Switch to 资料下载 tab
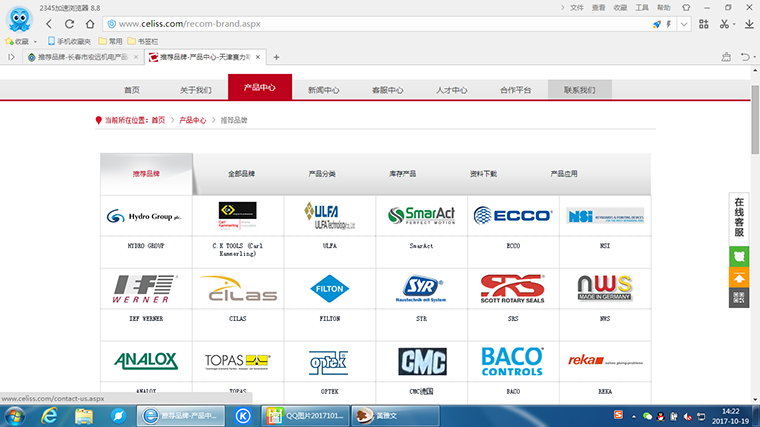The height and width of the screenshot is (427, 760). click(x=483, y=174)
